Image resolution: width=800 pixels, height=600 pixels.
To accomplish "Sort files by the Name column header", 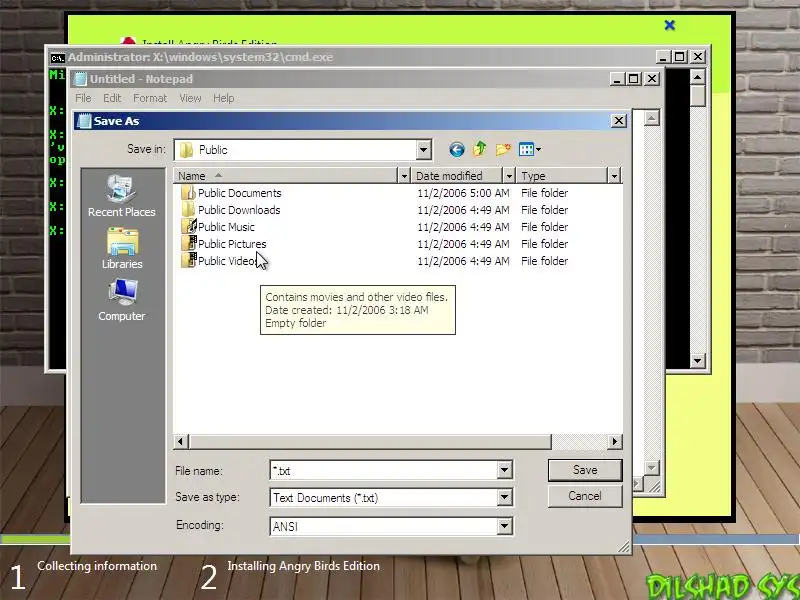I will point(285,176).
